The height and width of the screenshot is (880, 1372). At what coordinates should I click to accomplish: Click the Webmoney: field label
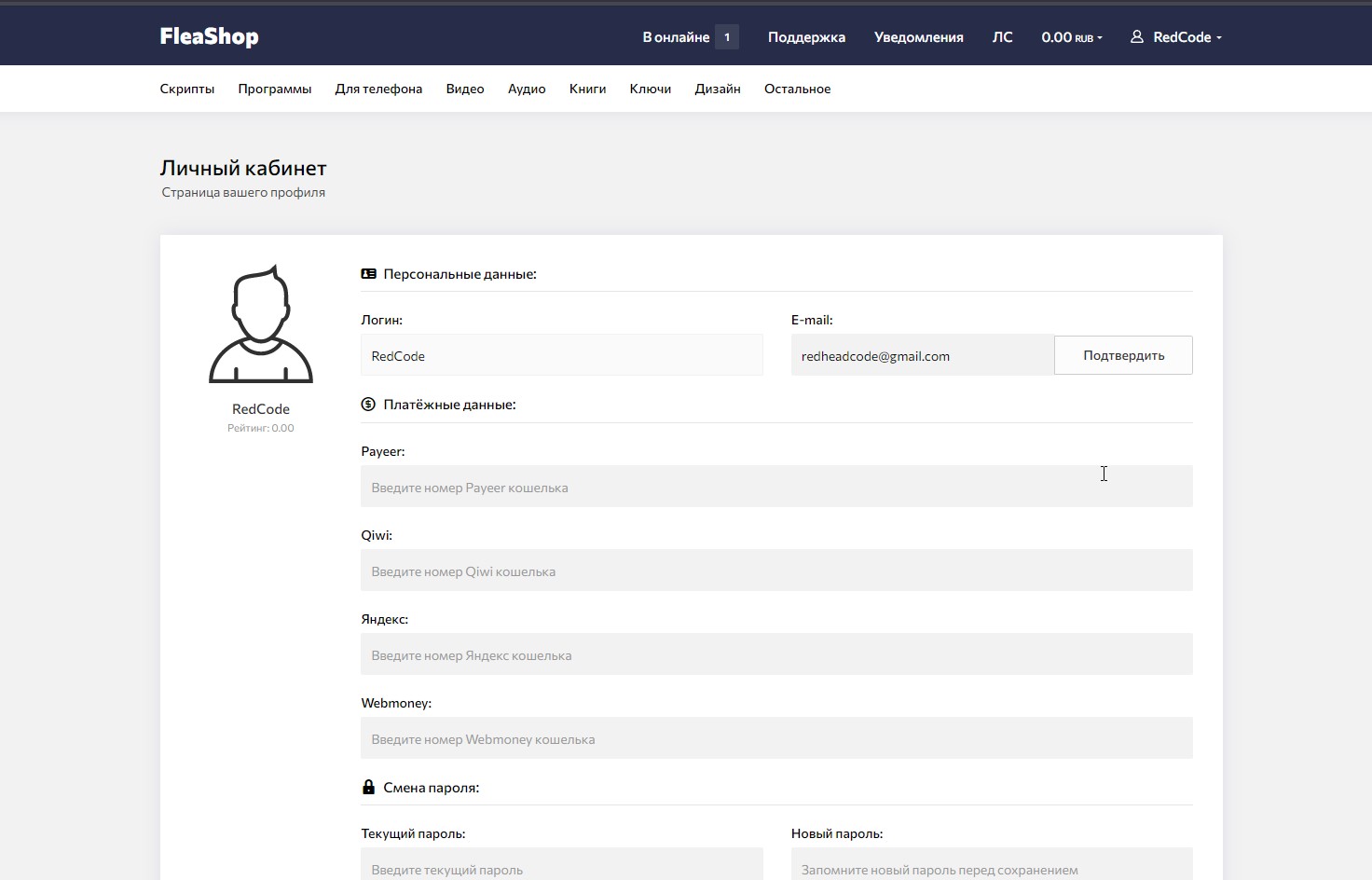click(396, 703)
